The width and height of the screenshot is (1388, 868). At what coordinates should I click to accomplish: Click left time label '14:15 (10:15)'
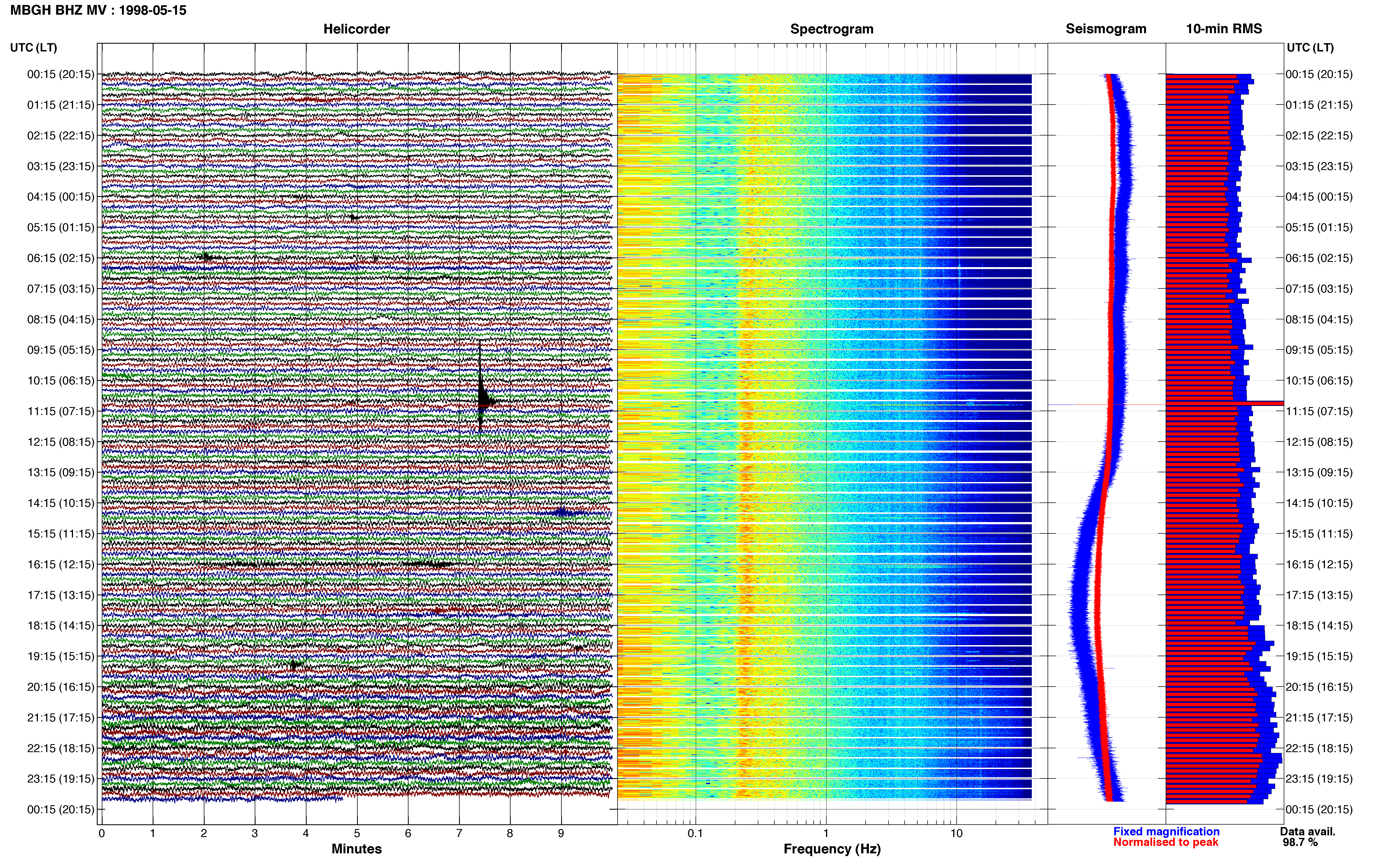61,504
